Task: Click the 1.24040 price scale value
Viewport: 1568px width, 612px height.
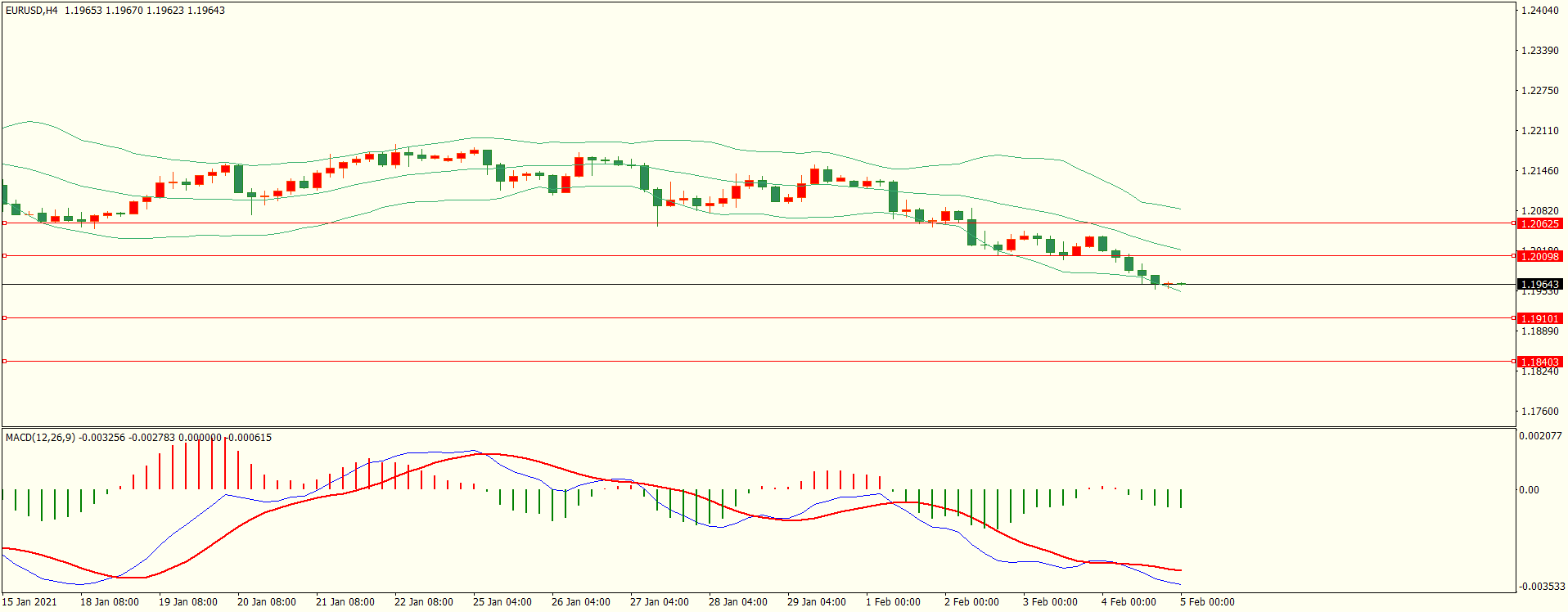Action: (x=1539, y=11)
